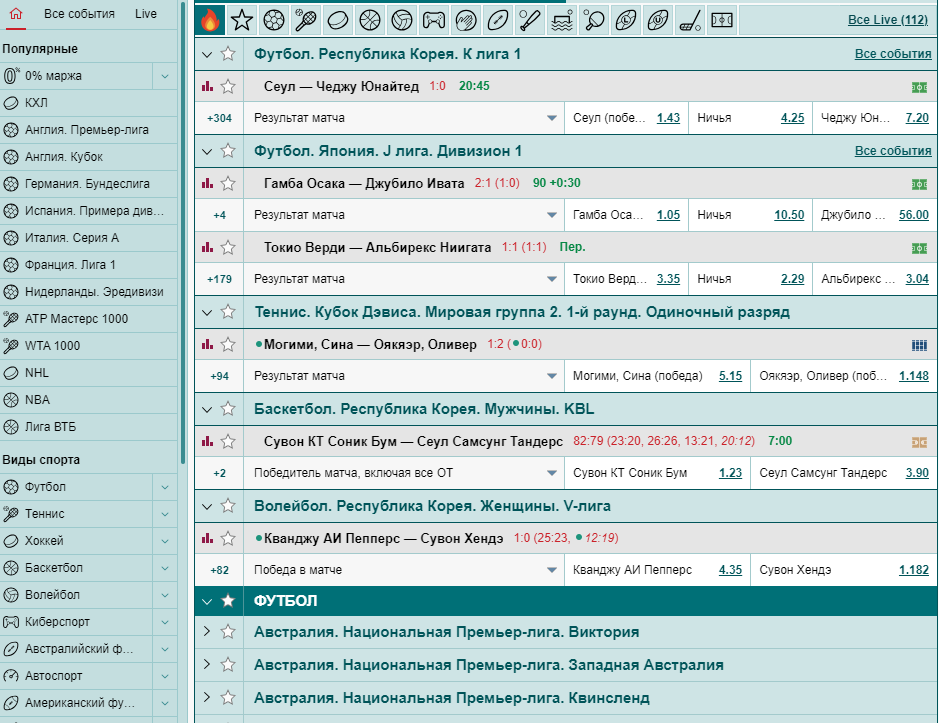The image size is (939, 723).
Task: Filter live events by volleyball icon
Action: (x=402, y=20)
